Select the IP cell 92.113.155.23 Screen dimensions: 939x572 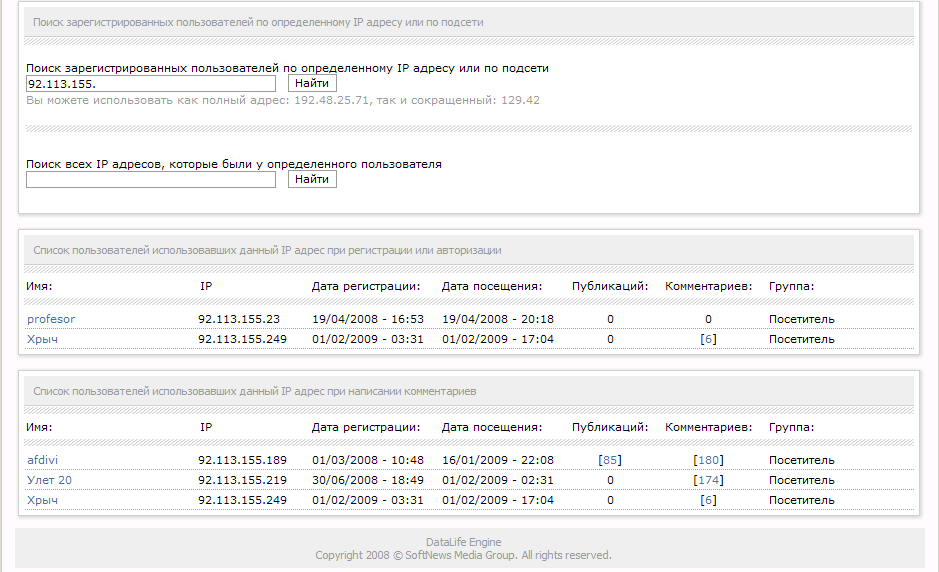[239, 319]
